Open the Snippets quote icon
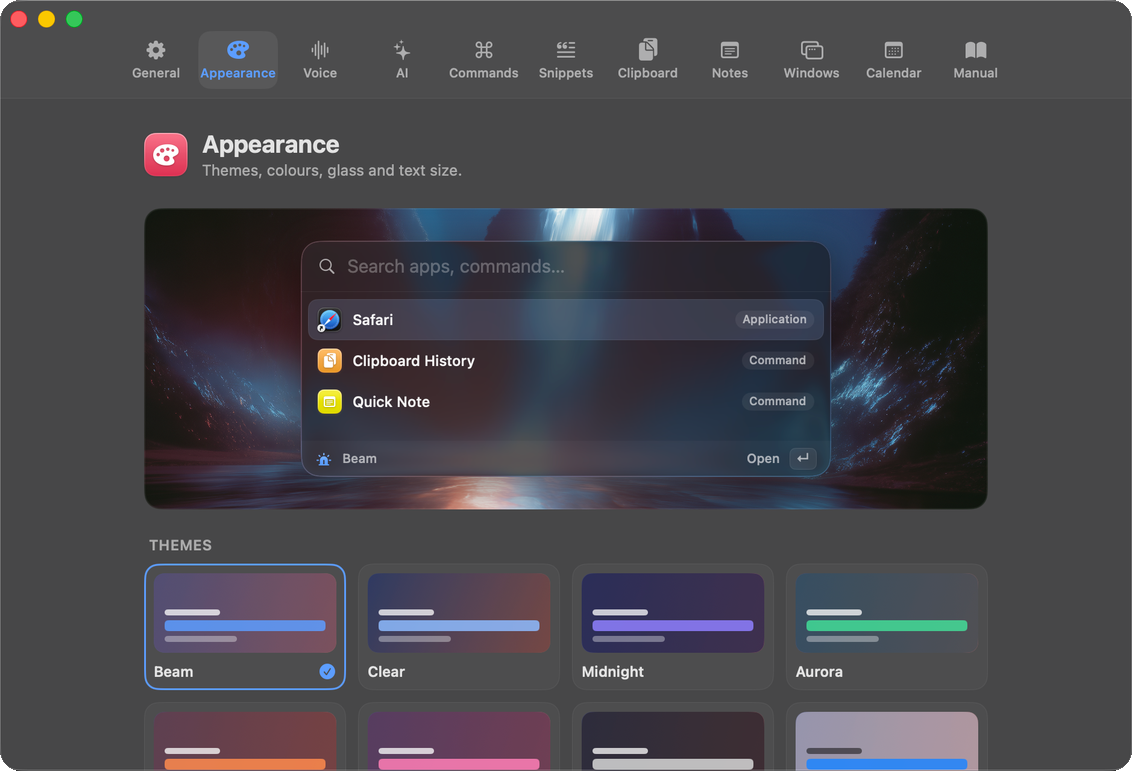1132x771 pixels. pos(566,50)
